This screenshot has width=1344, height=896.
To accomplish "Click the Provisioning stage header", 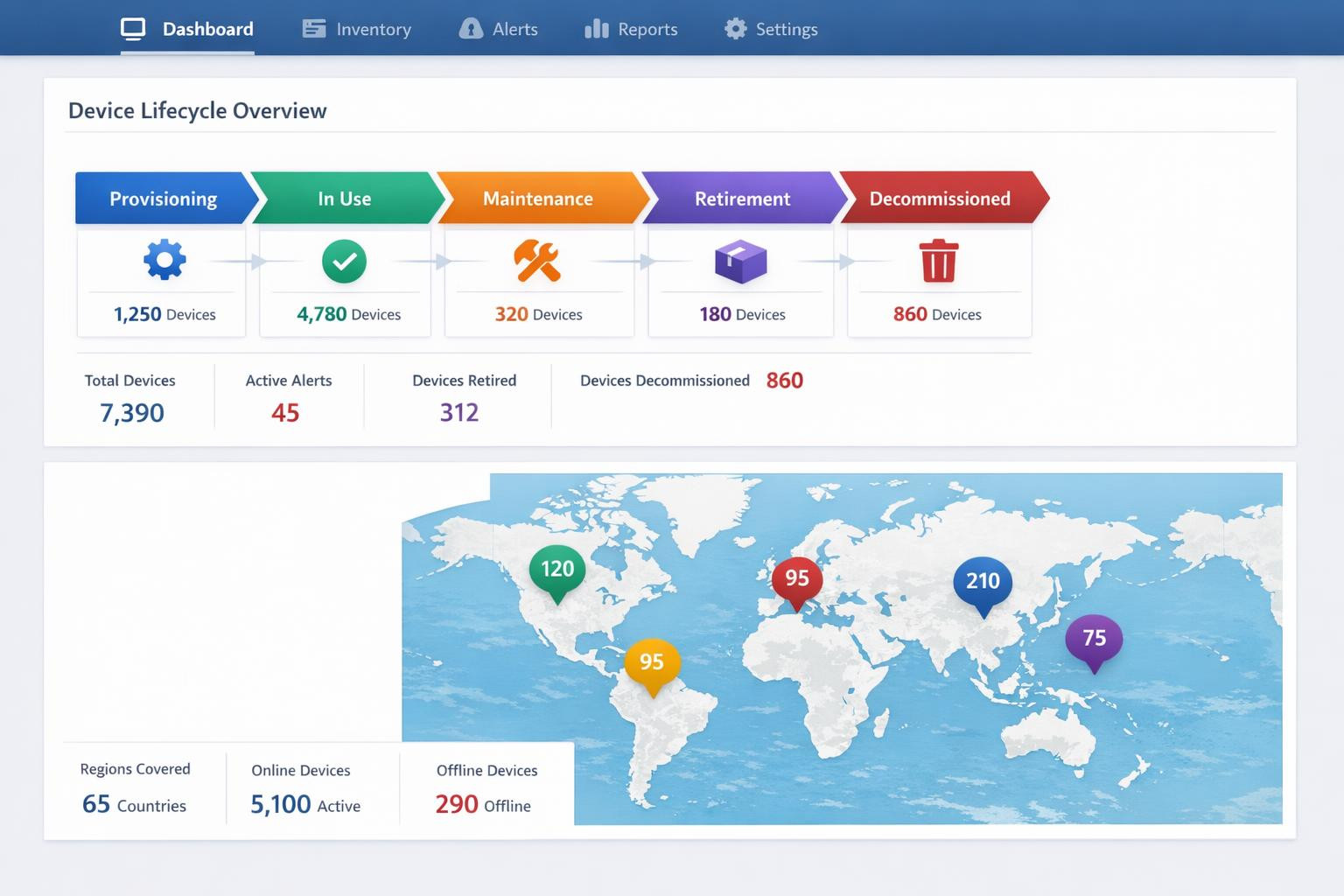I will (163, 199).
